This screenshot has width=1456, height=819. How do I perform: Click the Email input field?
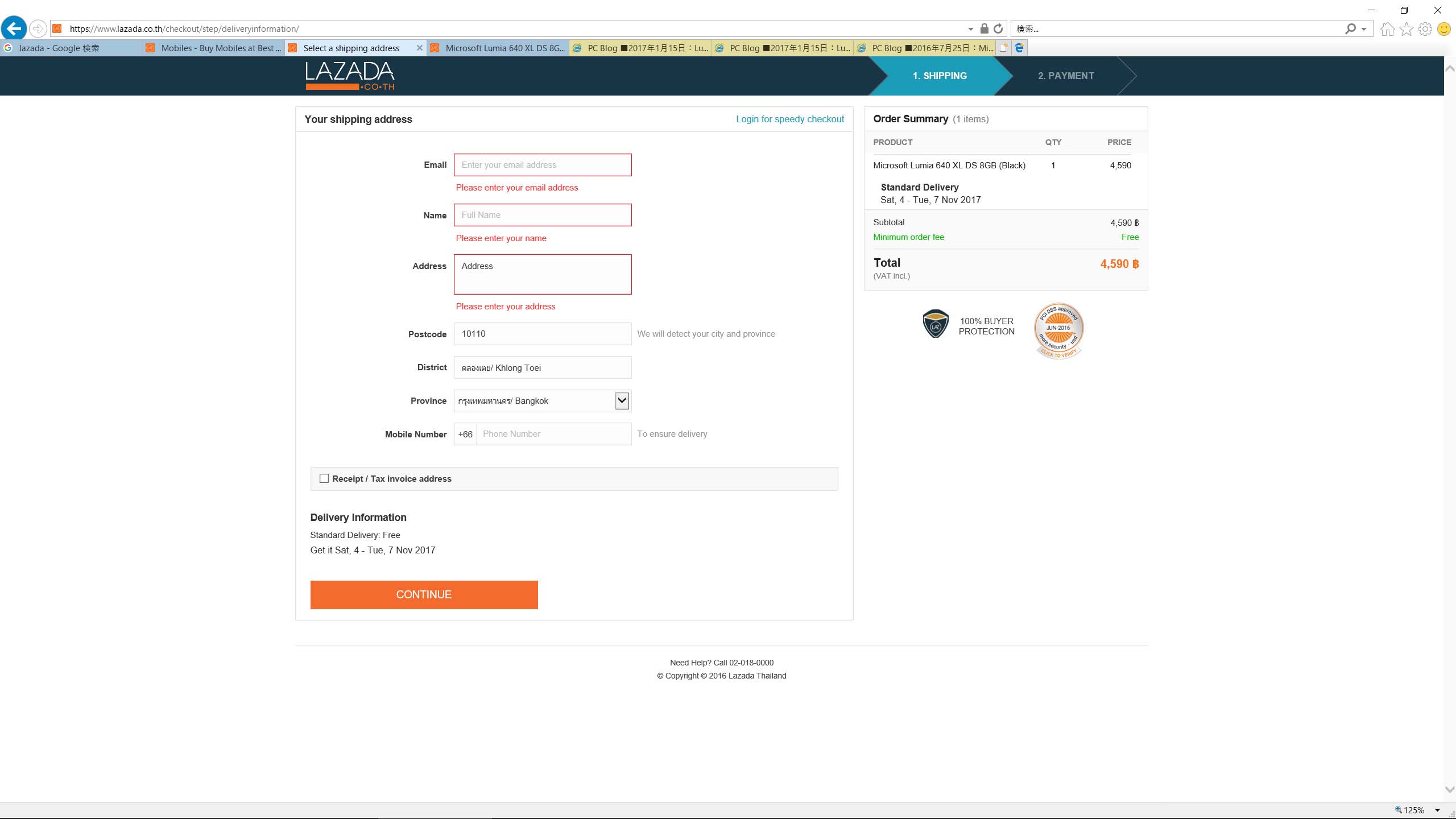pyautogui.click(x=543, y=165)
